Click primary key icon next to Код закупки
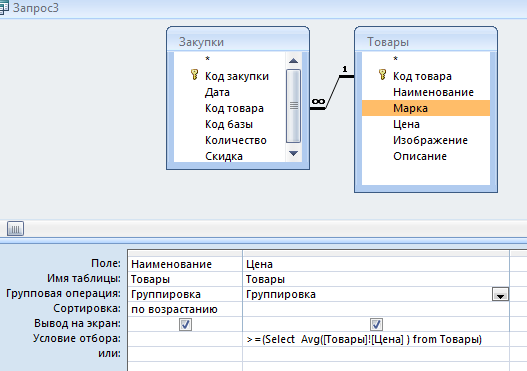The width and height of the screenshot is (527, 371). [194, 75]
